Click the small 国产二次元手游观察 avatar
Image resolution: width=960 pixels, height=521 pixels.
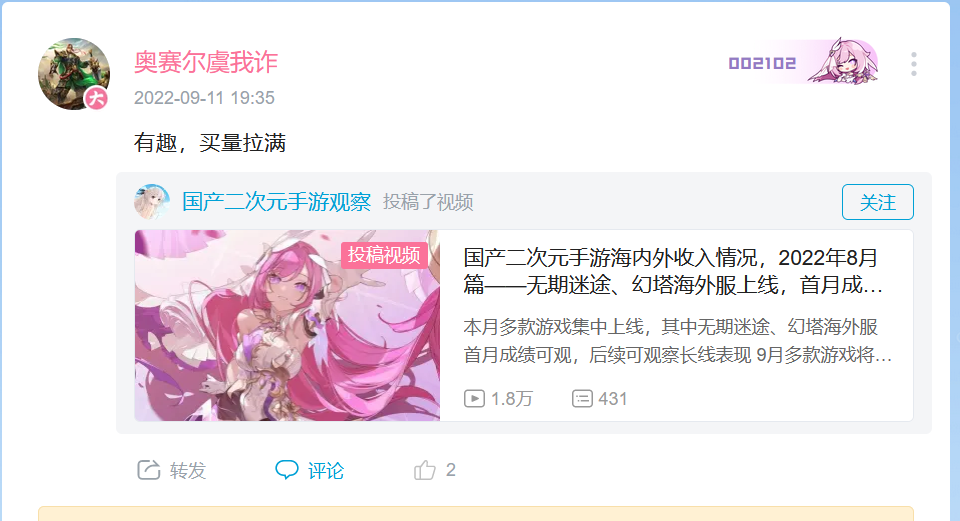pyautogui.click(x=151, y=201)
